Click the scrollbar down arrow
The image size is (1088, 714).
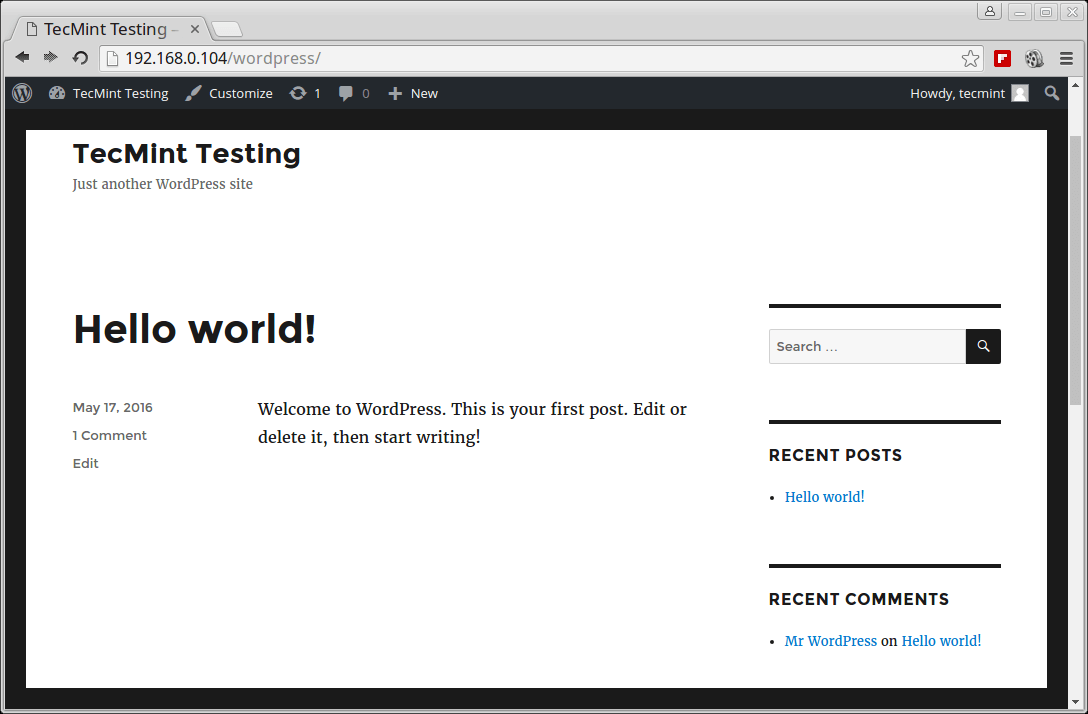click(1076, 702)
